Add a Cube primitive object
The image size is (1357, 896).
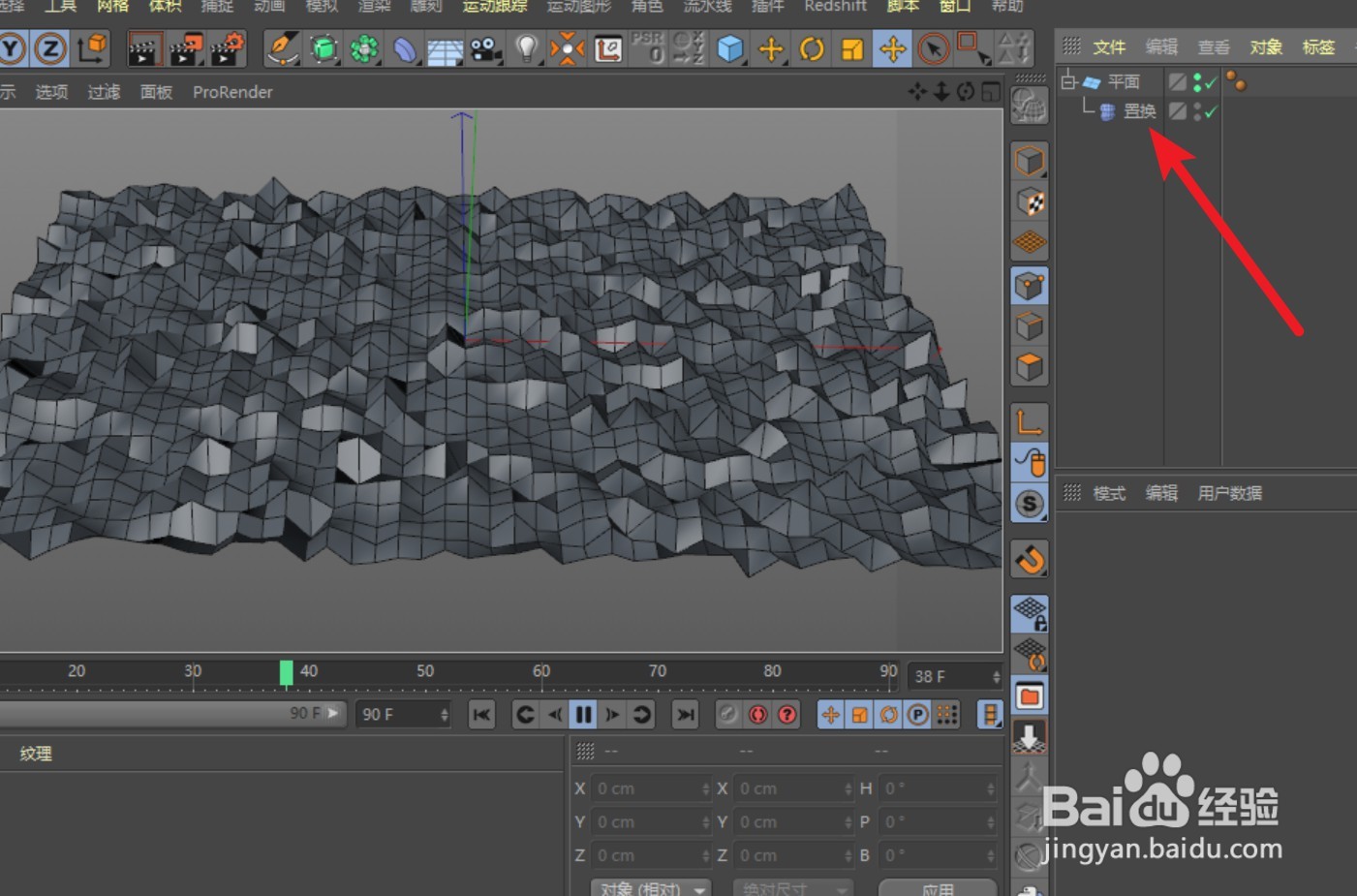point(729,48)
